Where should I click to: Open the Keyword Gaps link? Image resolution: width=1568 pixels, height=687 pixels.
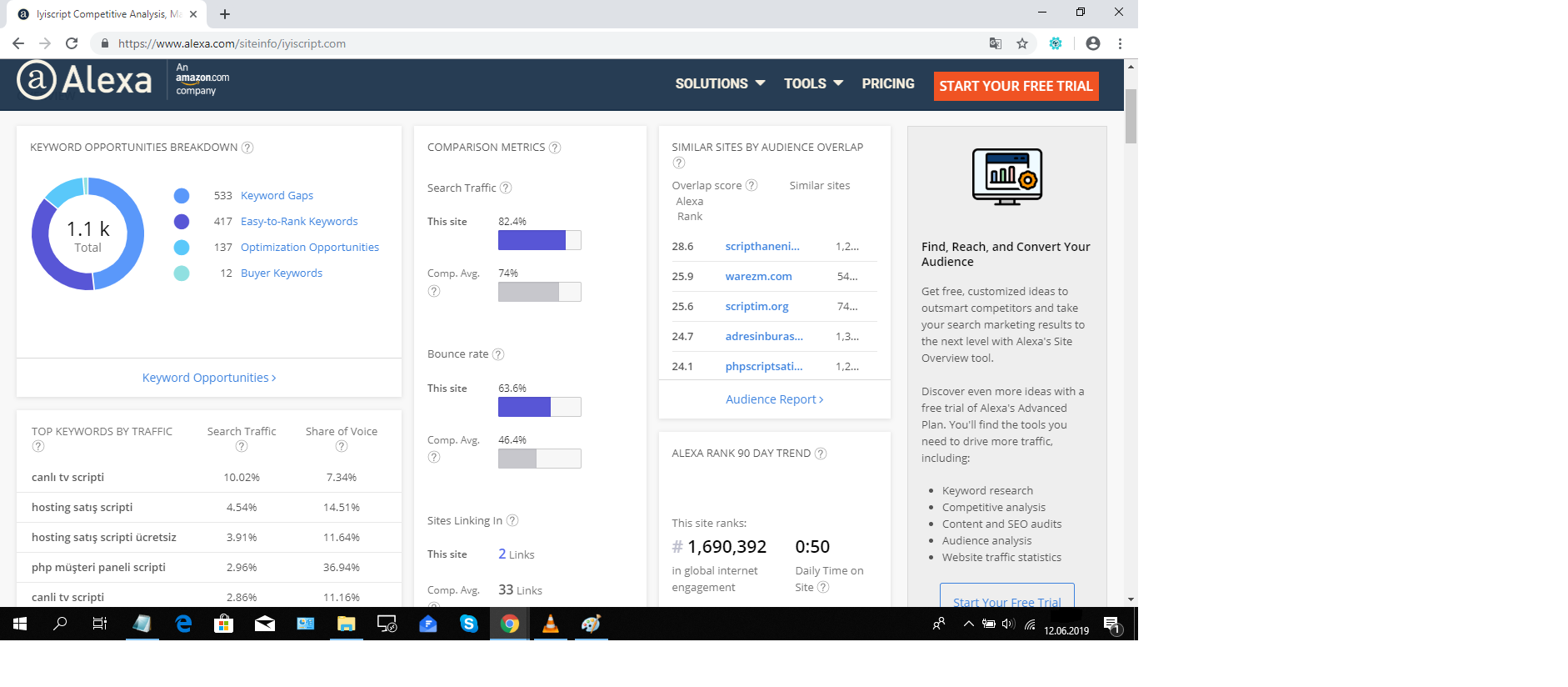(x=277, y=196)
